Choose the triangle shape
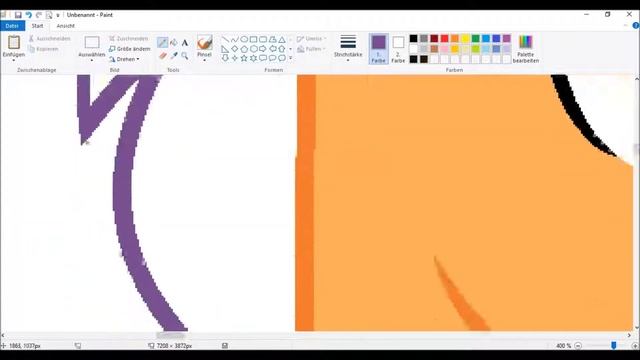The height and width of the screenshot is (360, 640). point(282,40)
